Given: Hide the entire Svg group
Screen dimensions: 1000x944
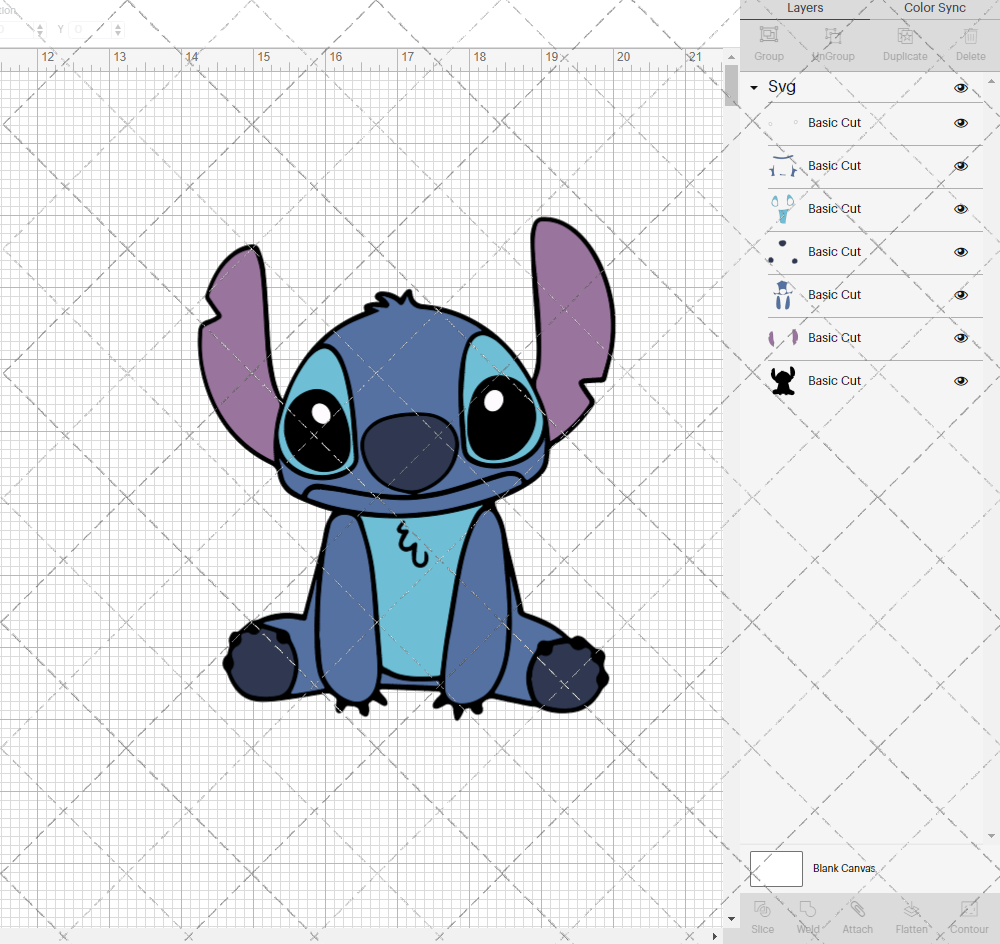Looking at the screenshot, I should click(x=960, y=88).
